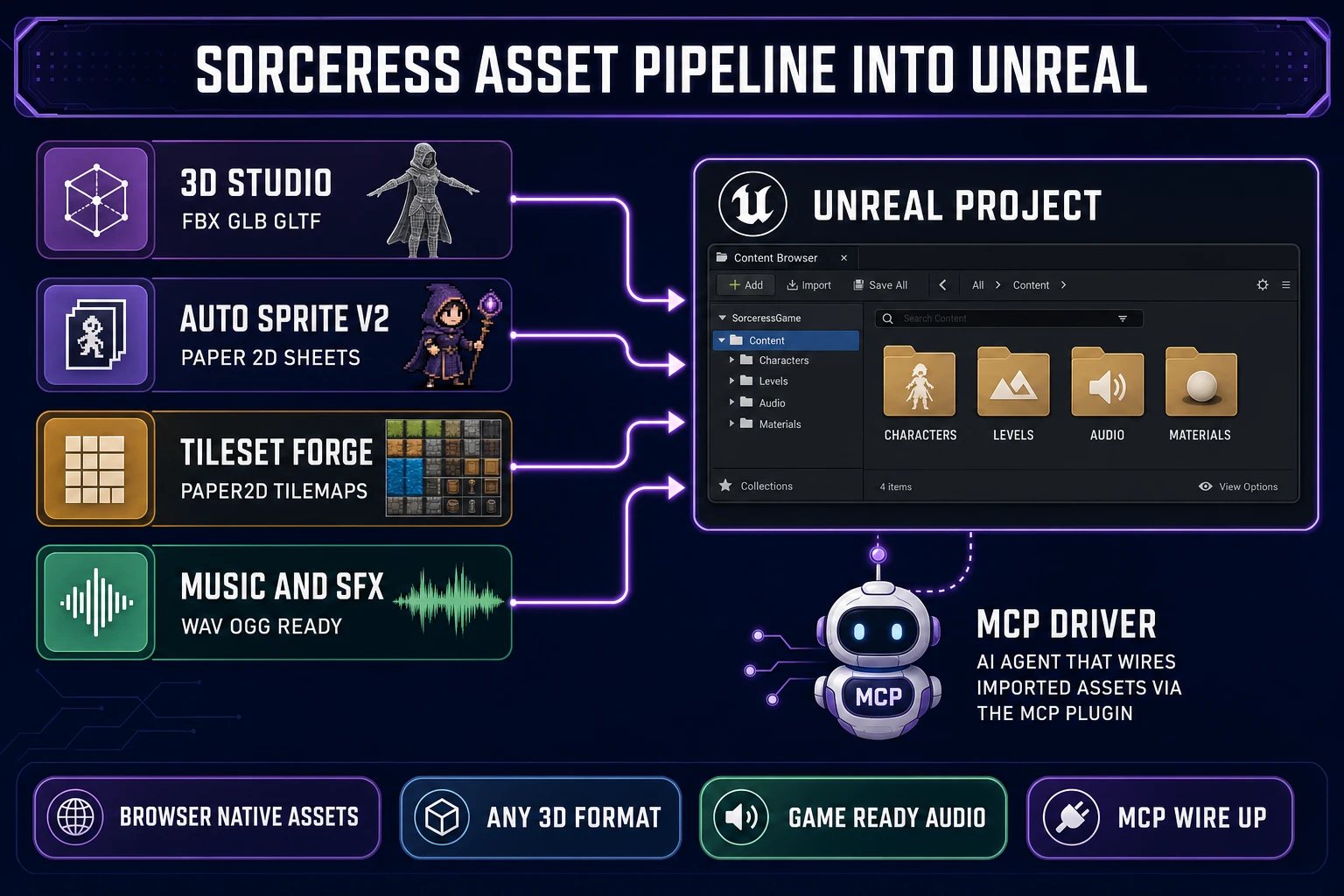Toggle View Options eye icon

click(1205, 486)
